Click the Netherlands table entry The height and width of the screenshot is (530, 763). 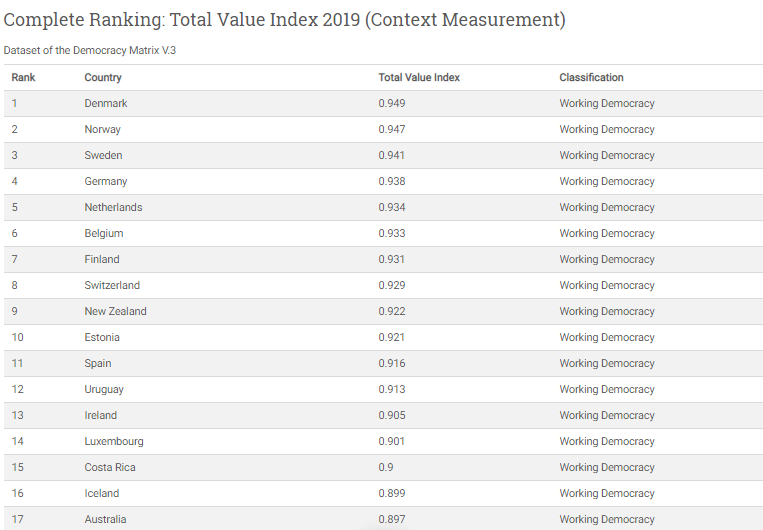tap(113, 207)
